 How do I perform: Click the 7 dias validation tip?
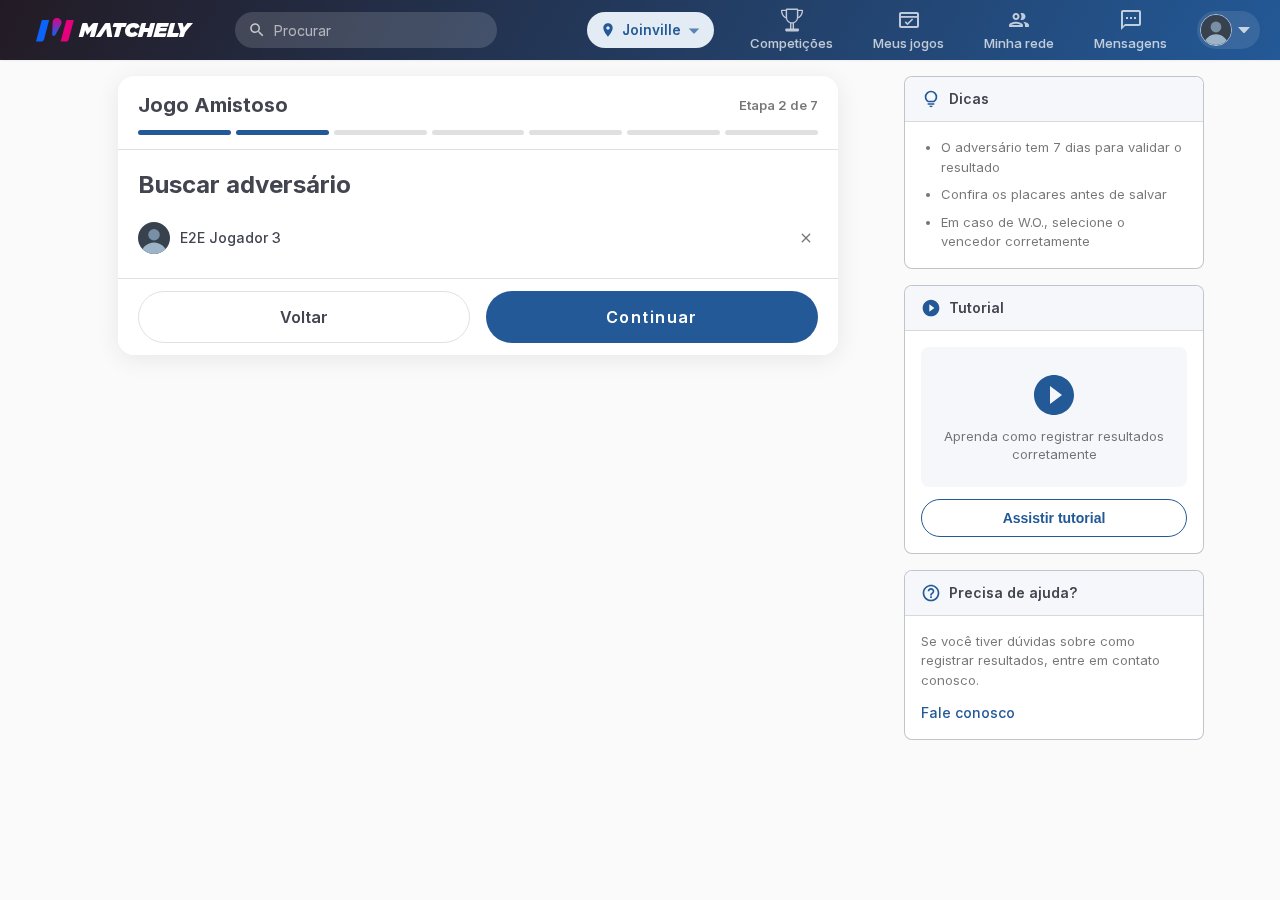[1061, 157]
